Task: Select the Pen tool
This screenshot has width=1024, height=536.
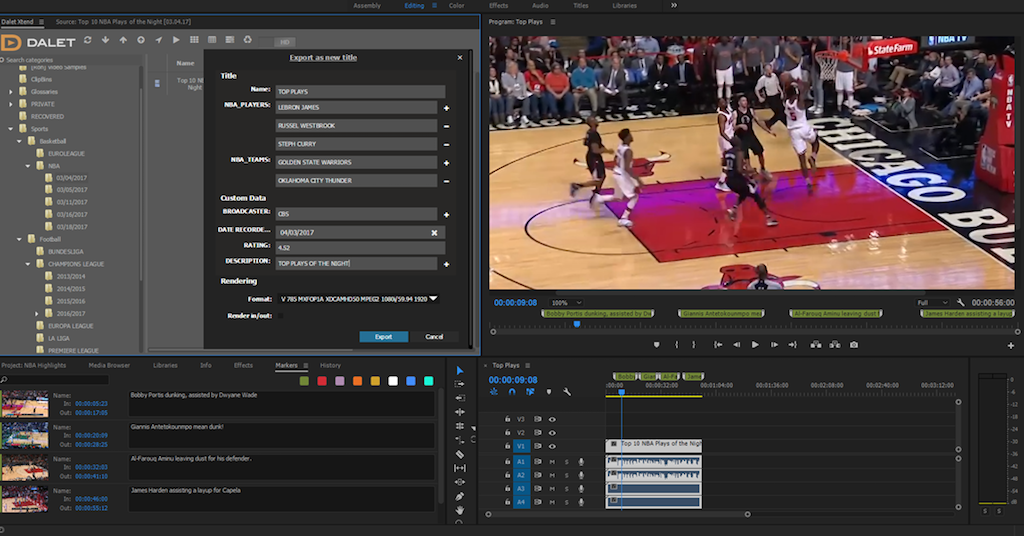Action: 460,496
